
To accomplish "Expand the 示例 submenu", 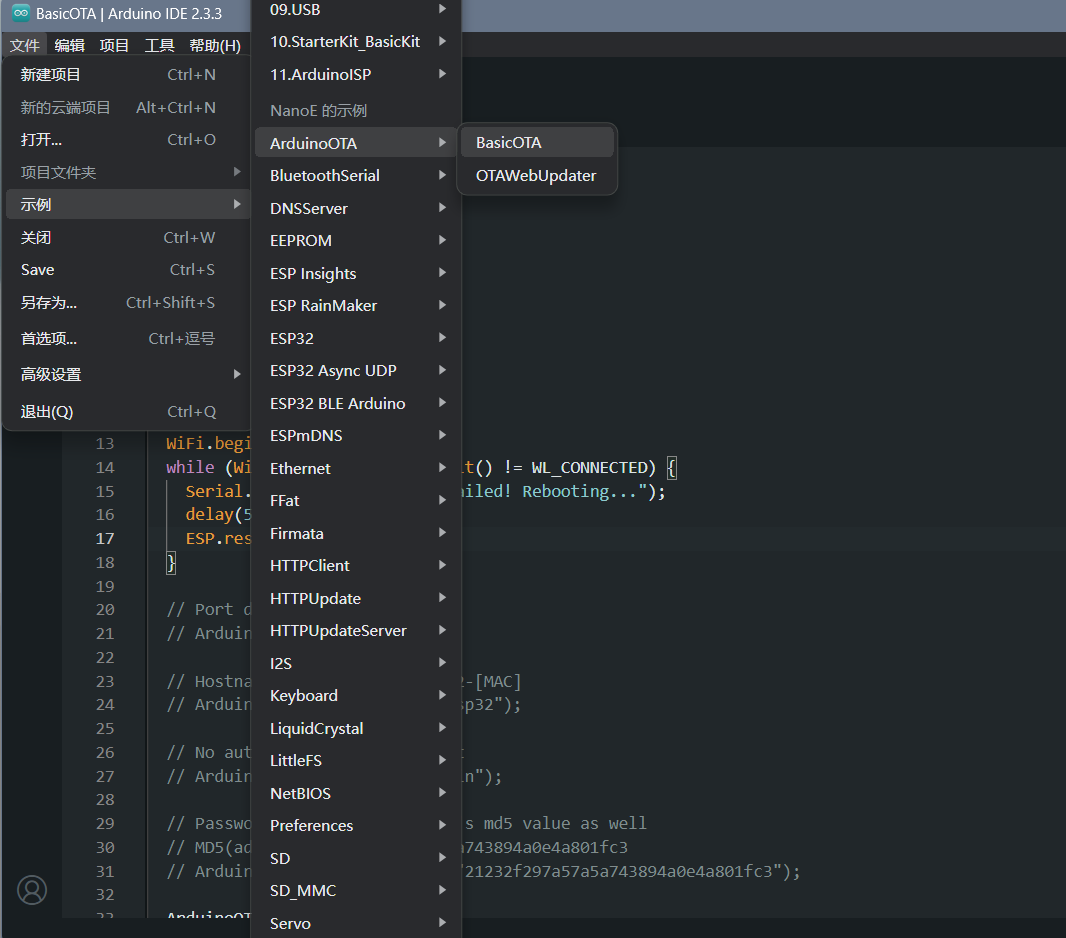I will point(126,204).
